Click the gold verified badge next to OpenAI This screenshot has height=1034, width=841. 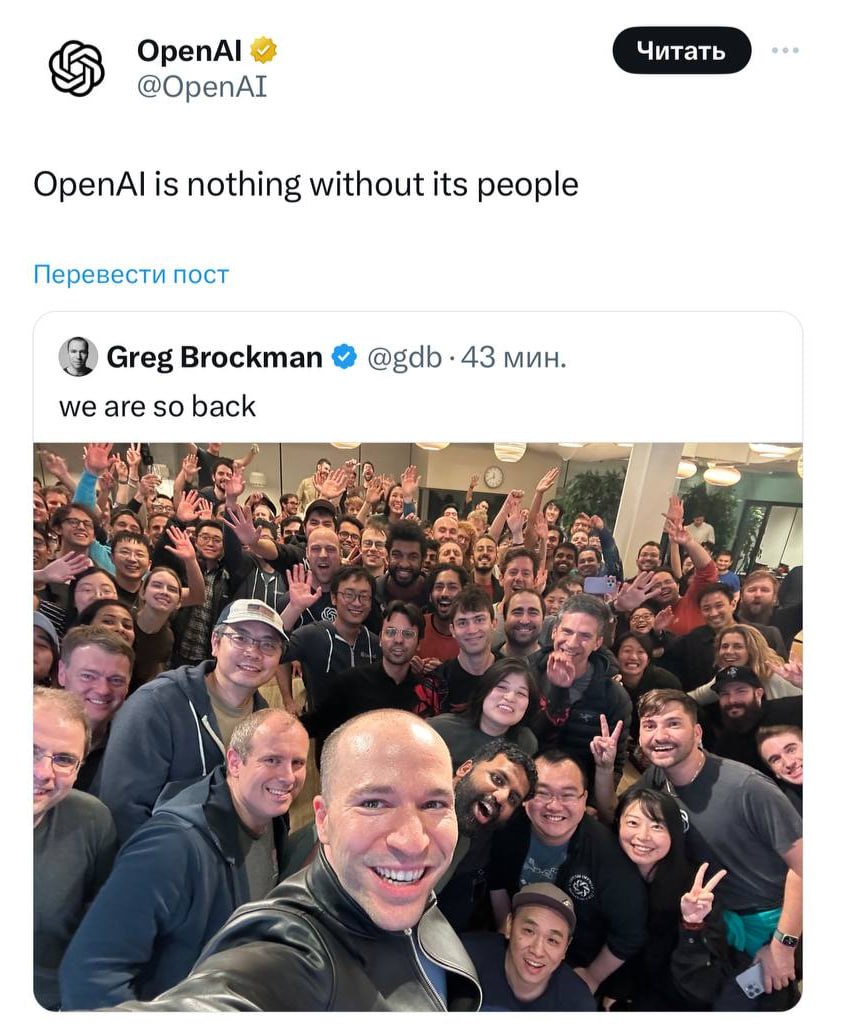click(x=263, y=51)
